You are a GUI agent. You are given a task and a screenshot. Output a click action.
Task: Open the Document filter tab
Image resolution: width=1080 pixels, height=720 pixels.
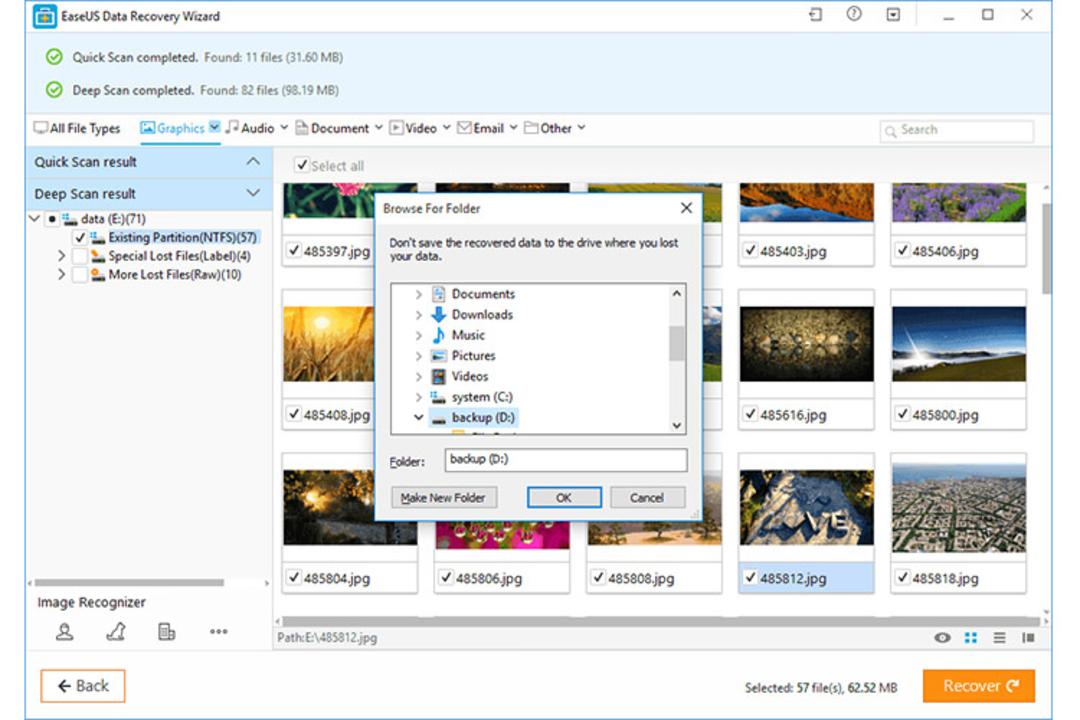(x=338, y=128)
